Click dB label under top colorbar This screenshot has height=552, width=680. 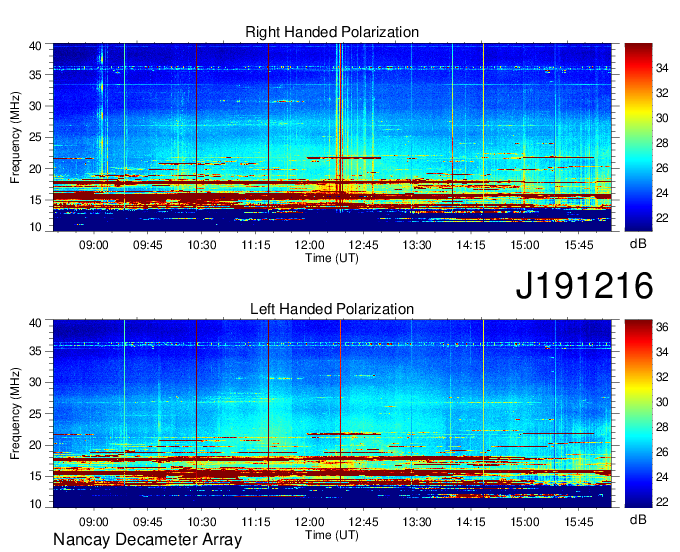pyautogui.click(x=638, y=244)
